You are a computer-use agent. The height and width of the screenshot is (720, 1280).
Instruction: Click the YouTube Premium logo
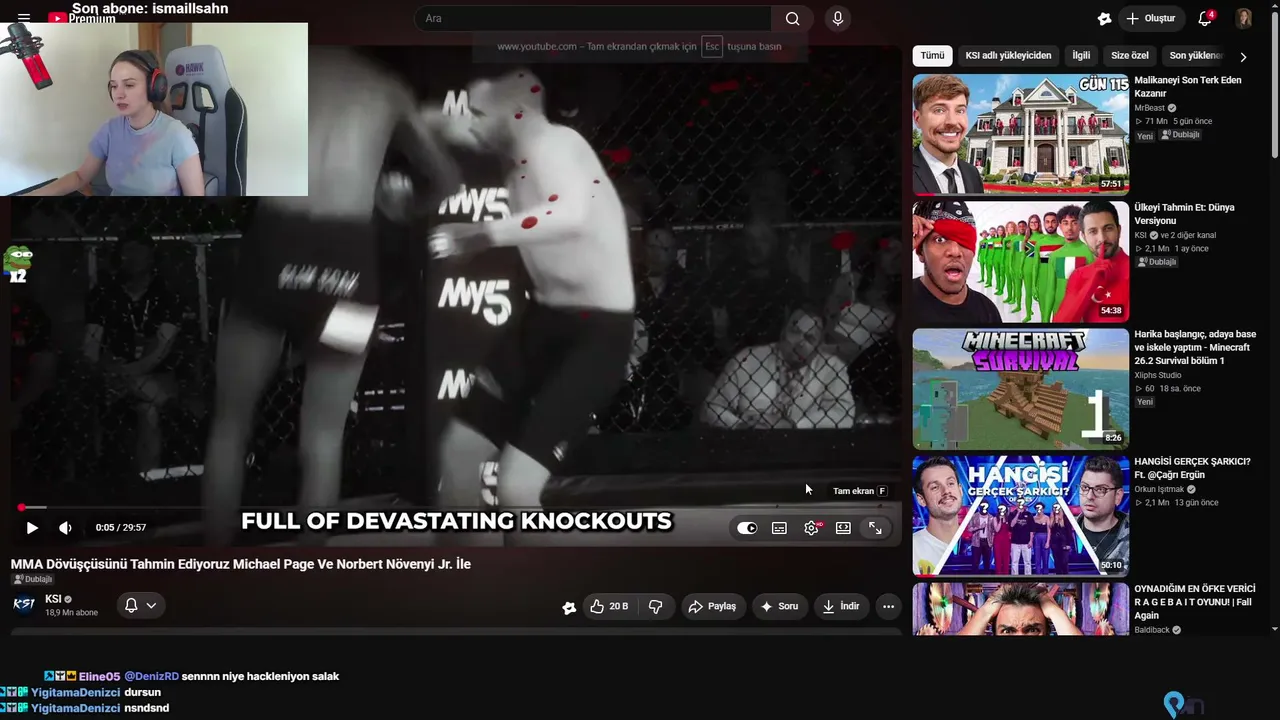click(x=82, y=18)
